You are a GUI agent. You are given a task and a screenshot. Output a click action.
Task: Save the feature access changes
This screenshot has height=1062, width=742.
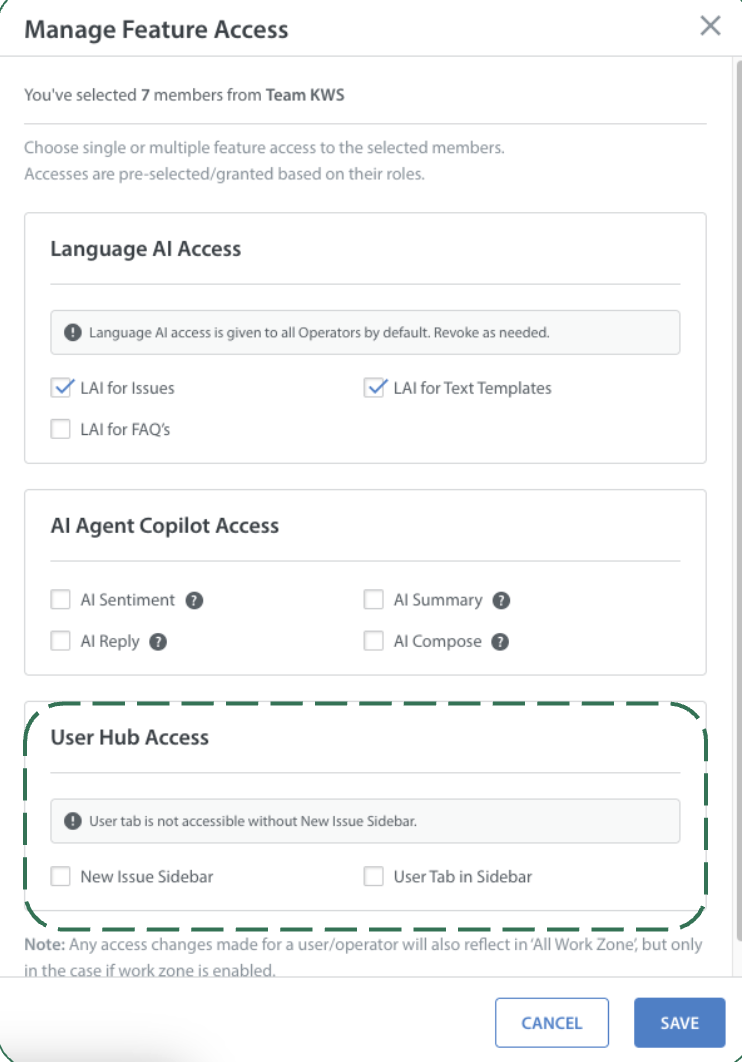click(x=679, y=1023)
